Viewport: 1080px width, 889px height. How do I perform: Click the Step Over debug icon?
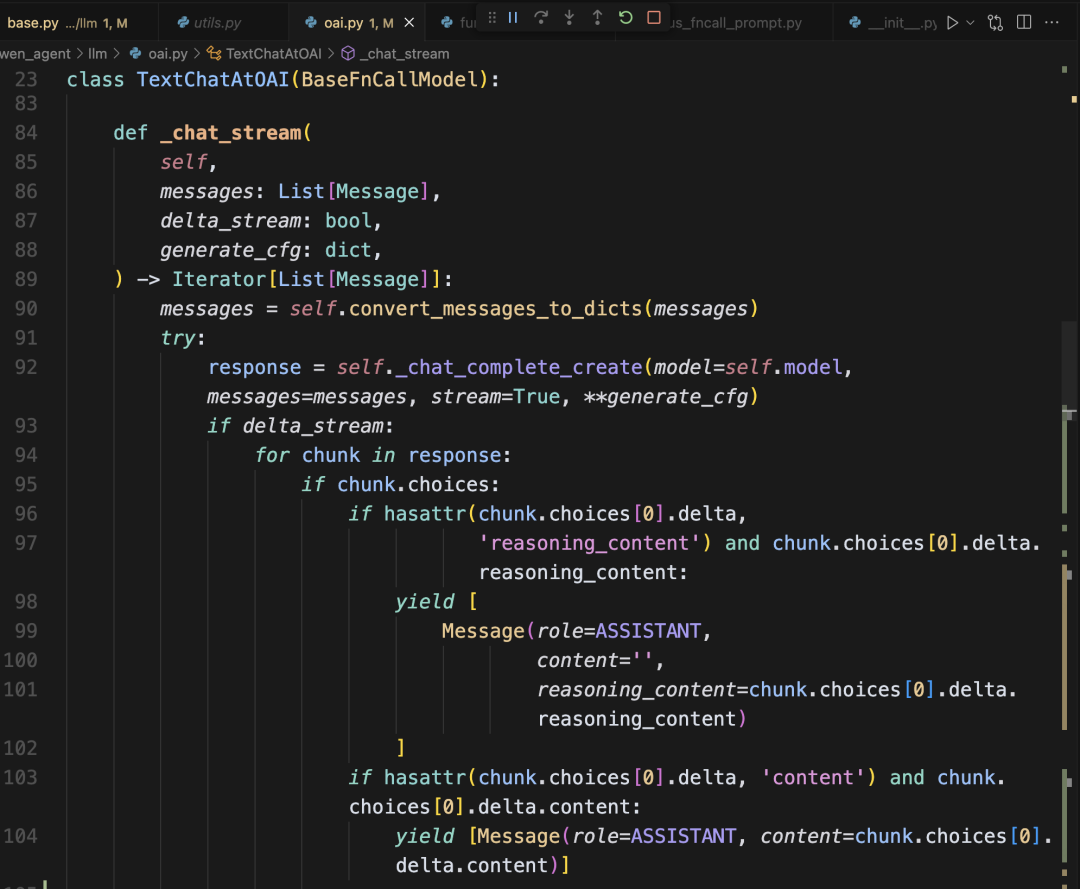(541, 18)
